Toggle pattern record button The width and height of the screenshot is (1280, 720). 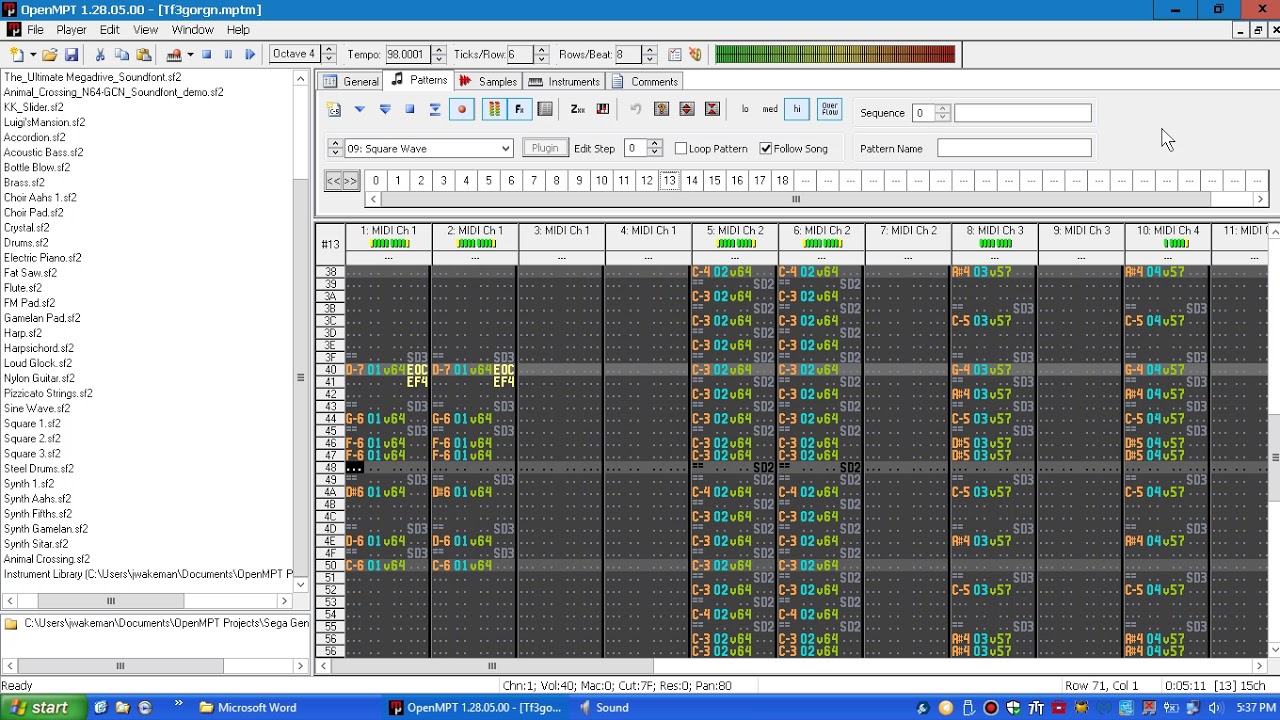[461, 109]
